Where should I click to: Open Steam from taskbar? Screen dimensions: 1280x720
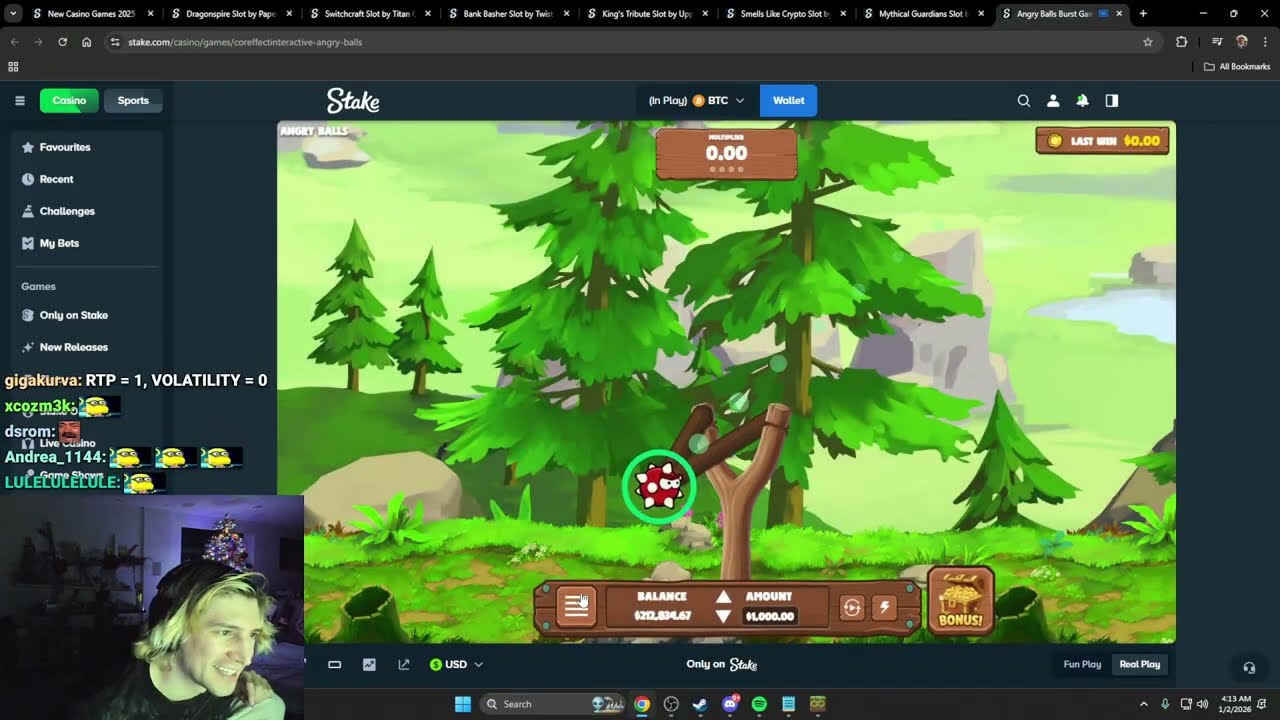(700, 704)
